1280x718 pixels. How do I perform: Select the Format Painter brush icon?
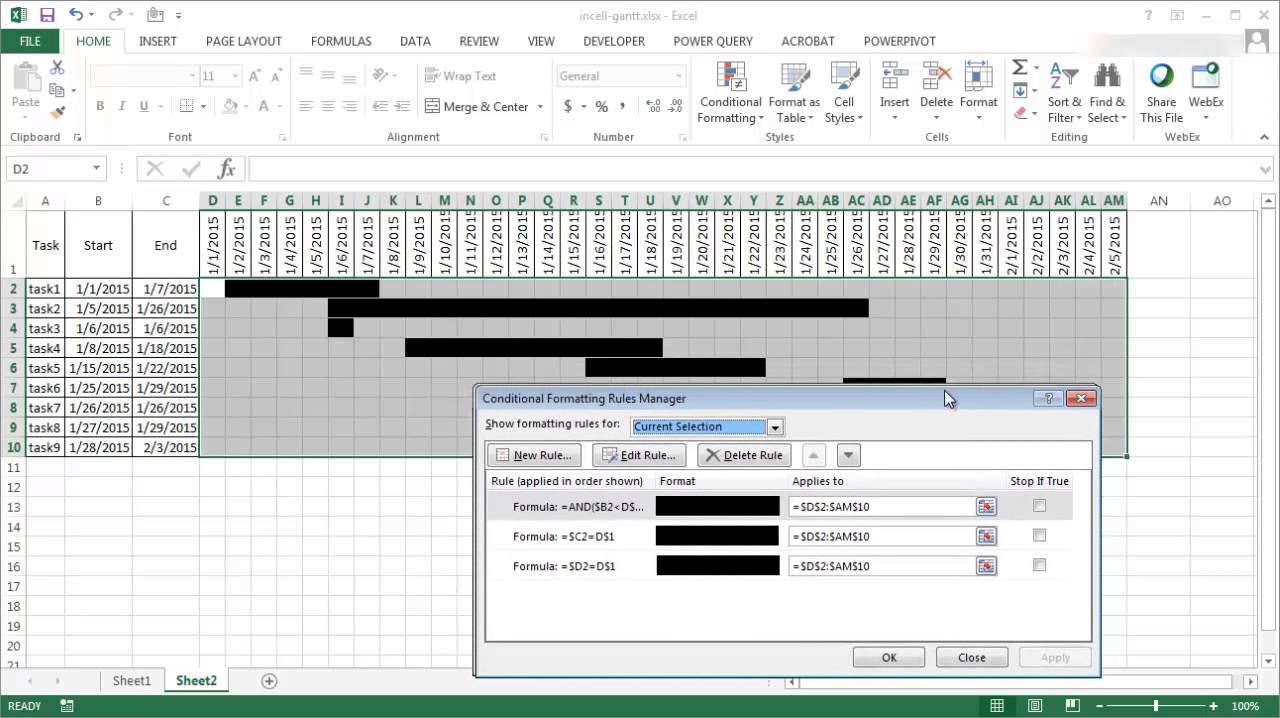pos(57,113)
